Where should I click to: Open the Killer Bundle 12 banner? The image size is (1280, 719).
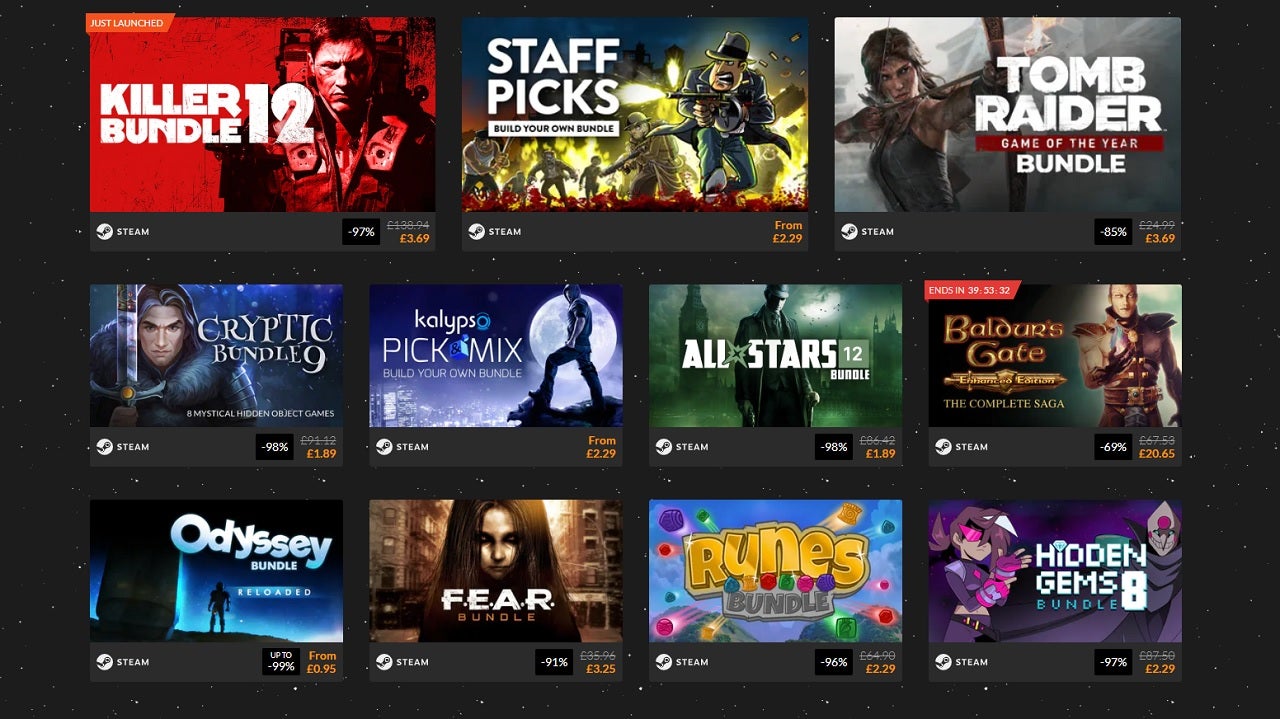tap(263, 114)
